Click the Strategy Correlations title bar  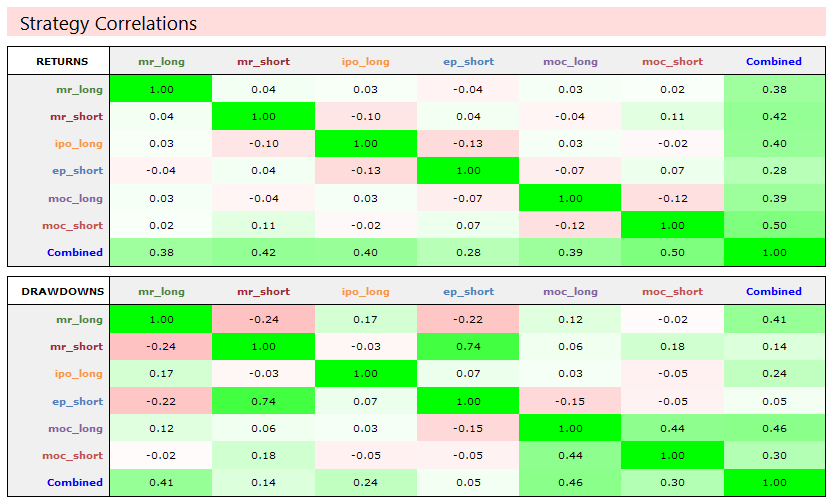[x=416, y=23]
